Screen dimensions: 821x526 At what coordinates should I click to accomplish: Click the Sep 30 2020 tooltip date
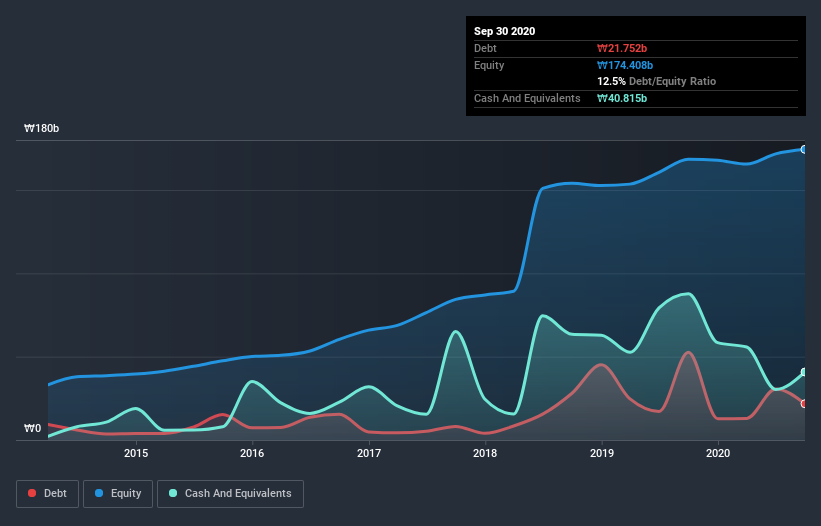tap(504, 31)
